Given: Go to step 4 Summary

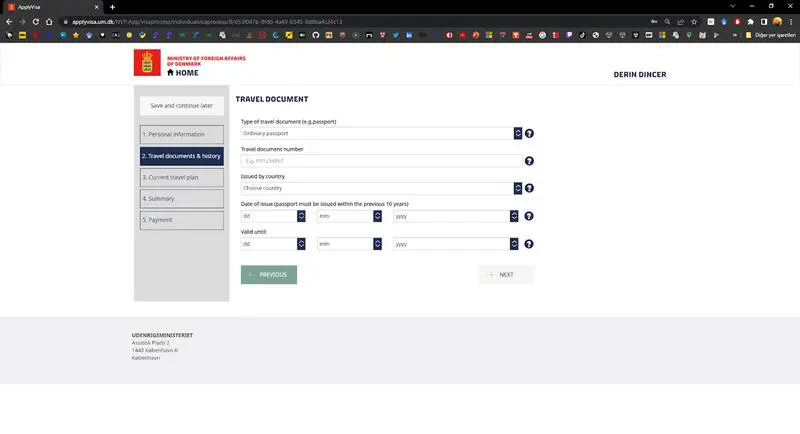Looking at the screenshot, I should tap(182, 199).
